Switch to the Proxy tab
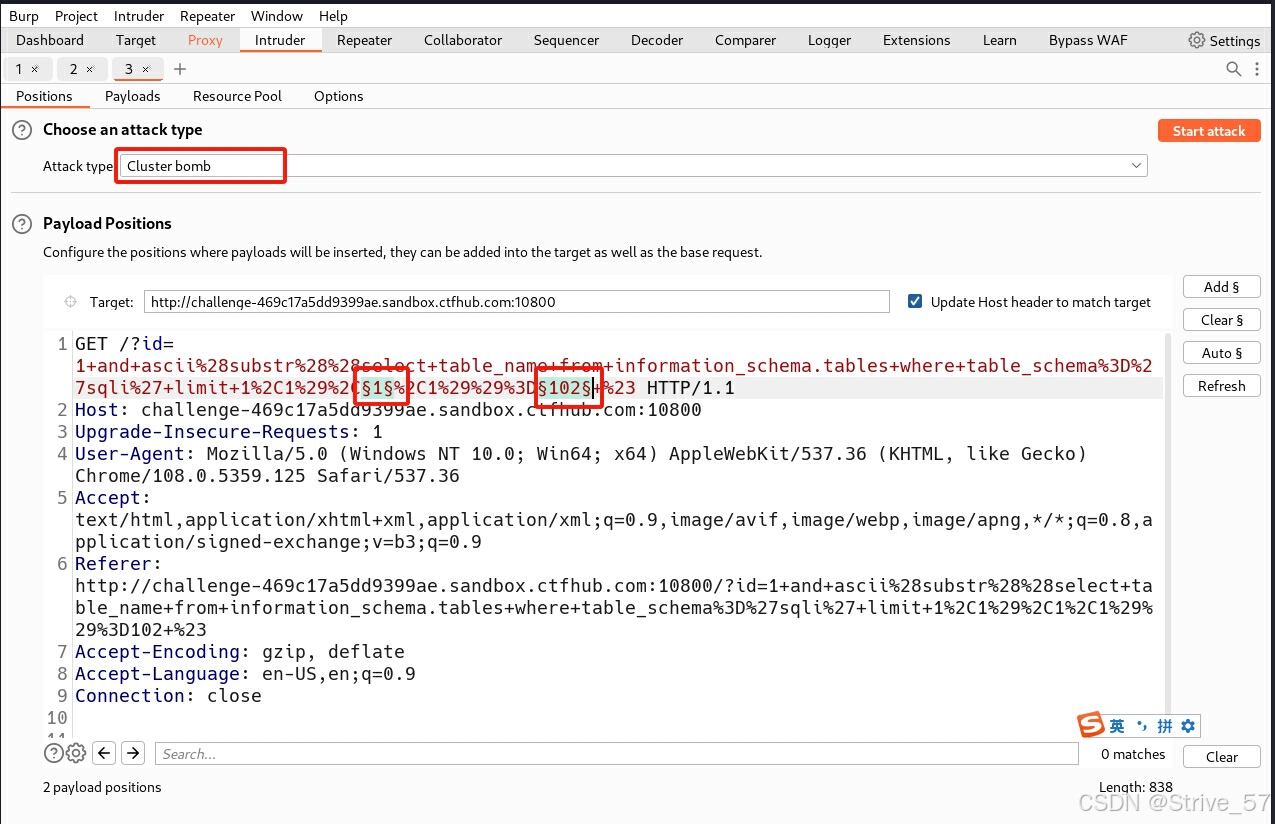Screen dimensions: 1275x824 click(205, 40)
